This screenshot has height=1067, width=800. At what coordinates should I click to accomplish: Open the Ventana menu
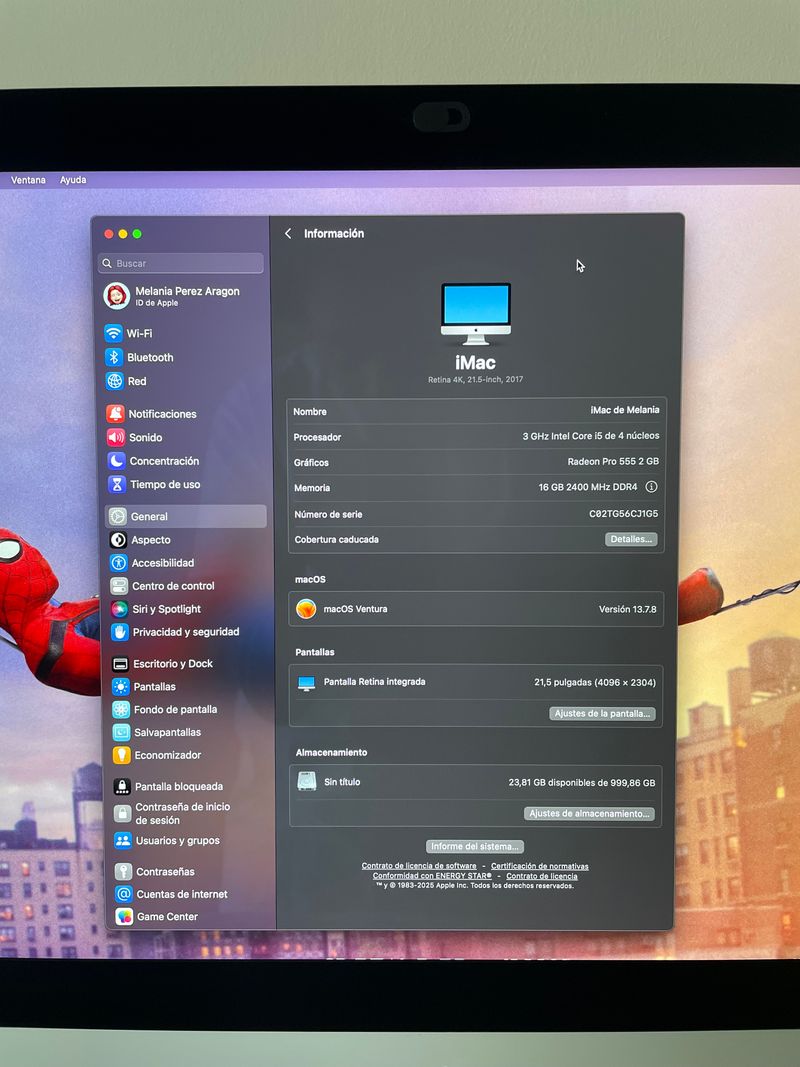pyautogui.click(x=28, y=180)
